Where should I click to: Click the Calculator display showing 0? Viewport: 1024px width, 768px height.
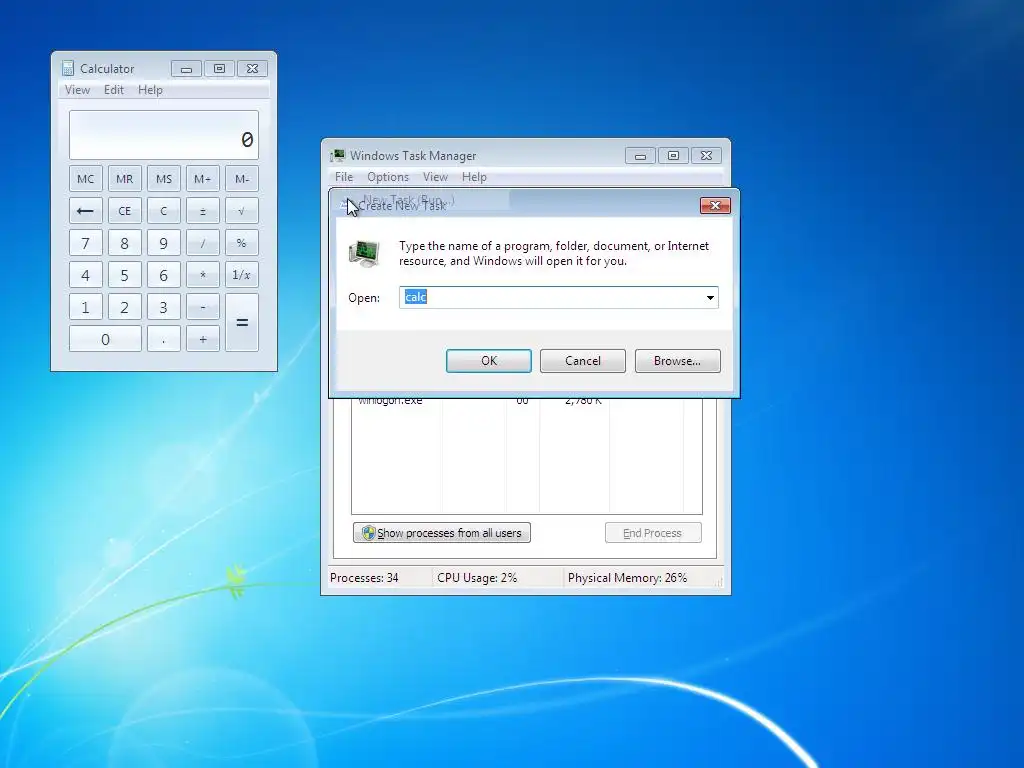coord(164,135)
